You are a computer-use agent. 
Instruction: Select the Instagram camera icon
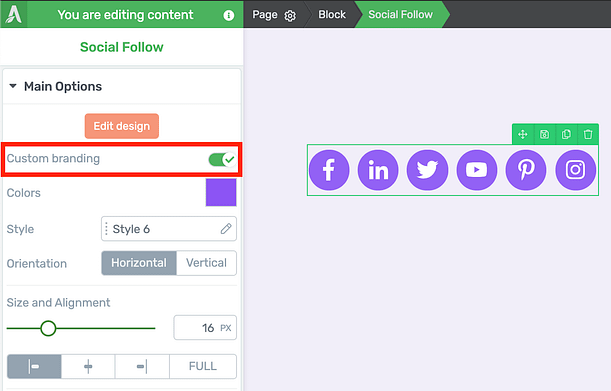coord(576,170)
